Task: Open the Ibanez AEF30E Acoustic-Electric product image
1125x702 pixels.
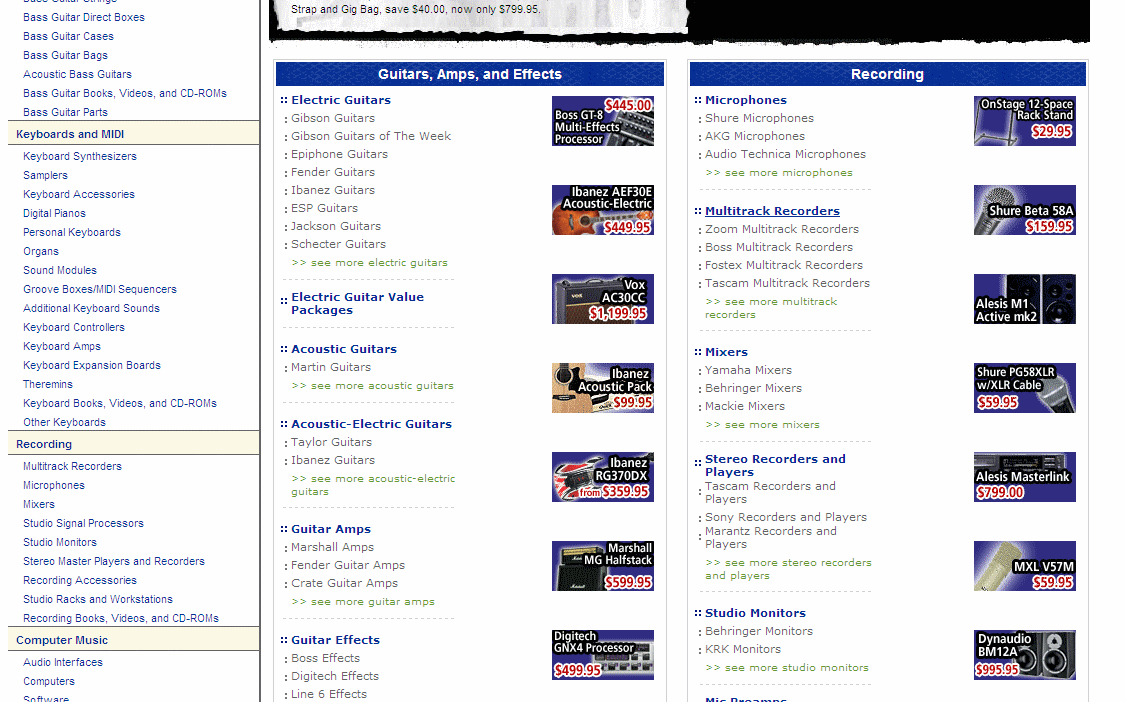Action: pos(602,210)
